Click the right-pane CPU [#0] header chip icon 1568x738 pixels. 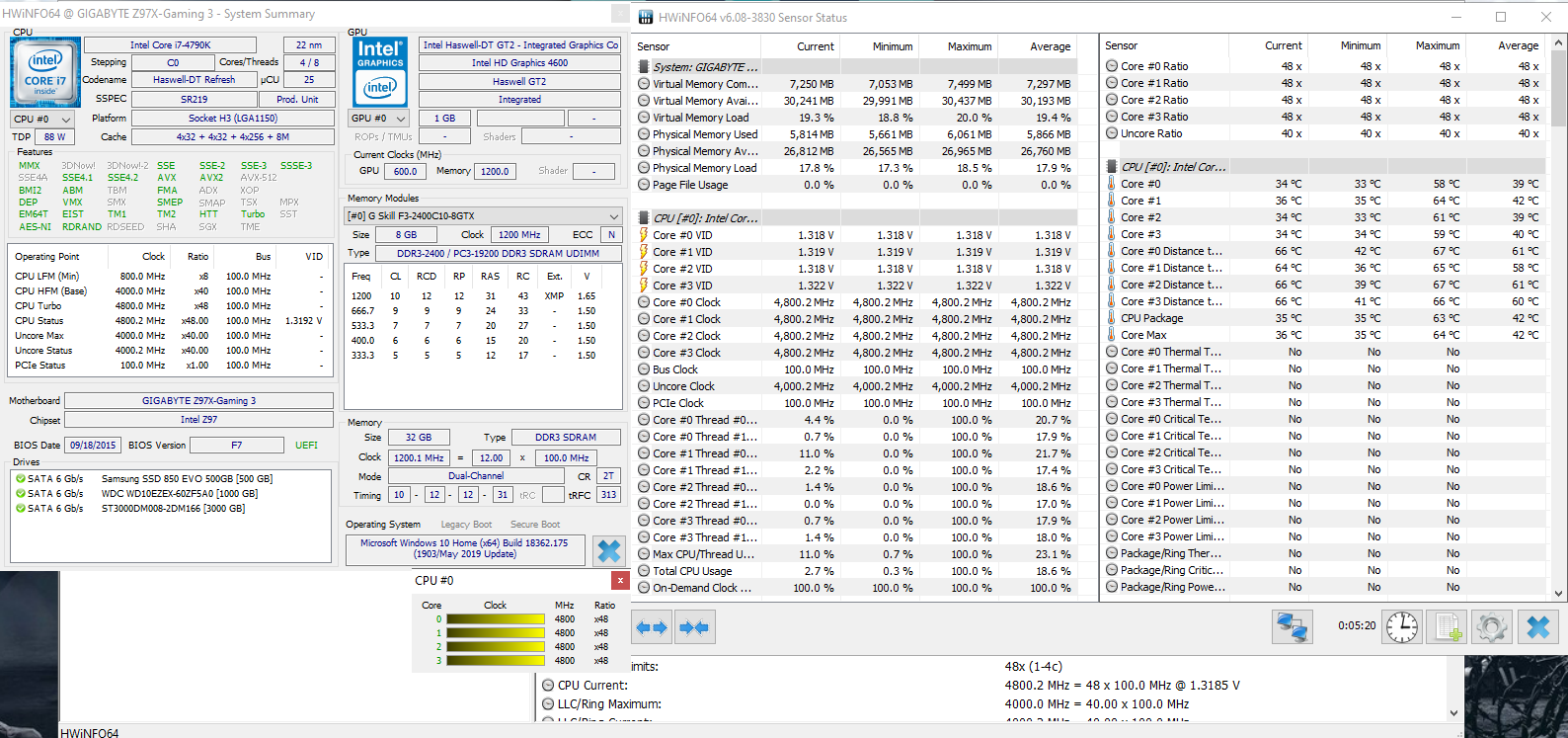(1111, 167)
